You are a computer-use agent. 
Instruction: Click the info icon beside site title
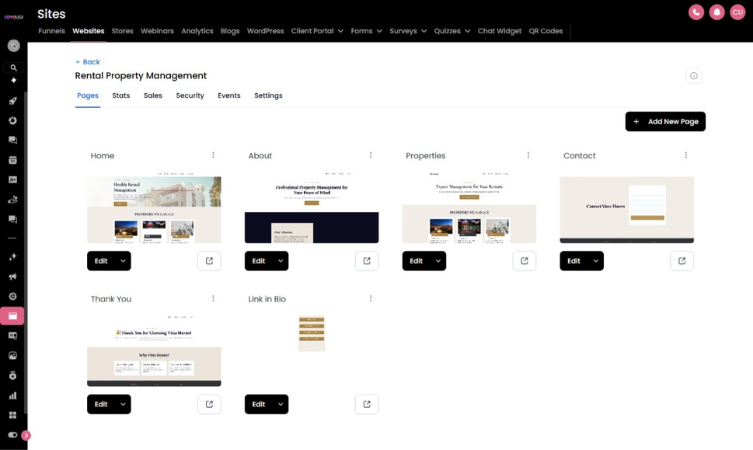coord(694,76)
